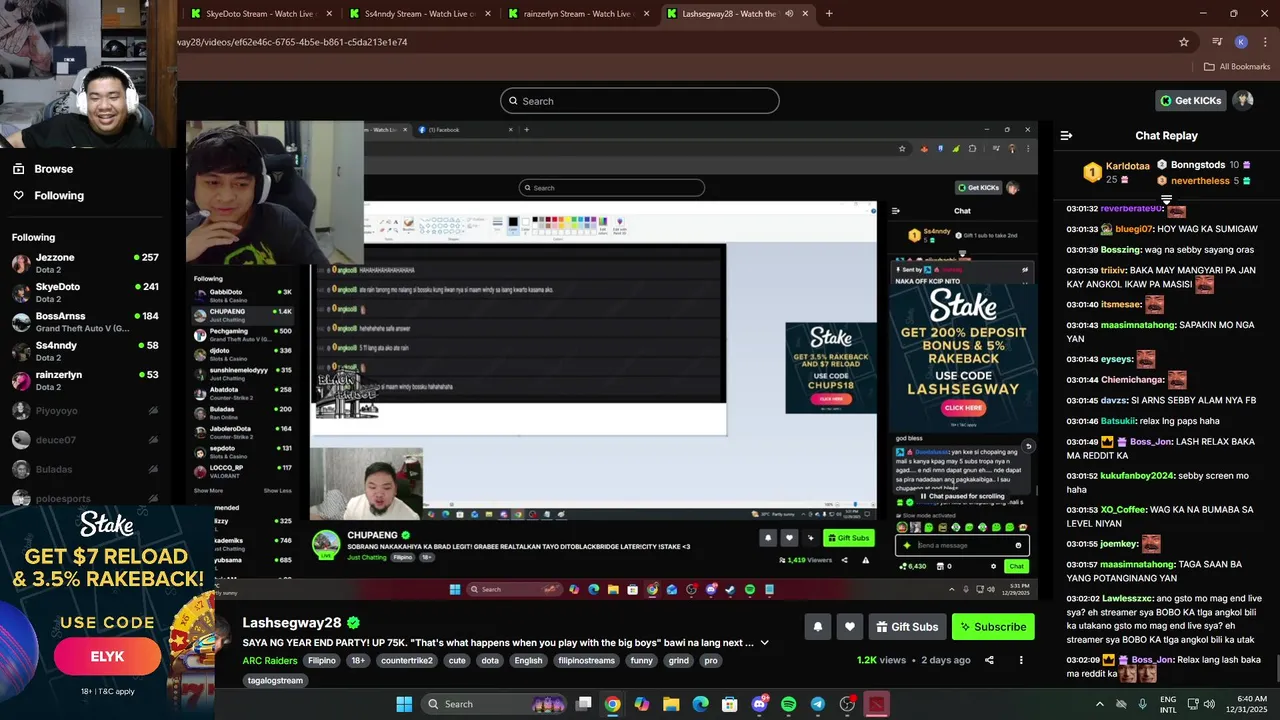
Task: Open the All Bookmarks folder
Action: point(1237,67)
